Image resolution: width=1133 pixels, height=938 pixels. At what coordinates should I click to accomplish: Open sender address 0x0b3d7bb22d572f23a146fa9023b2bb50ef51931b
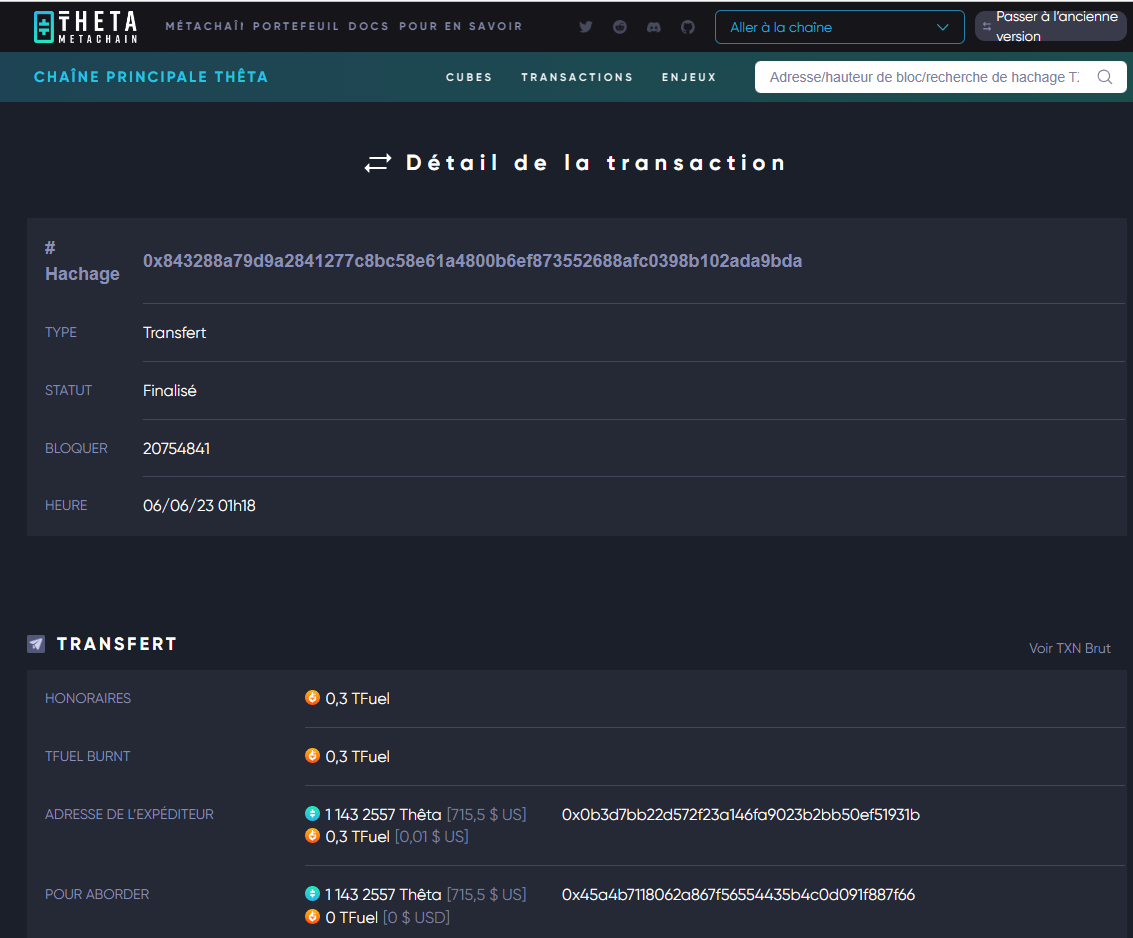(x=741, y=814)
